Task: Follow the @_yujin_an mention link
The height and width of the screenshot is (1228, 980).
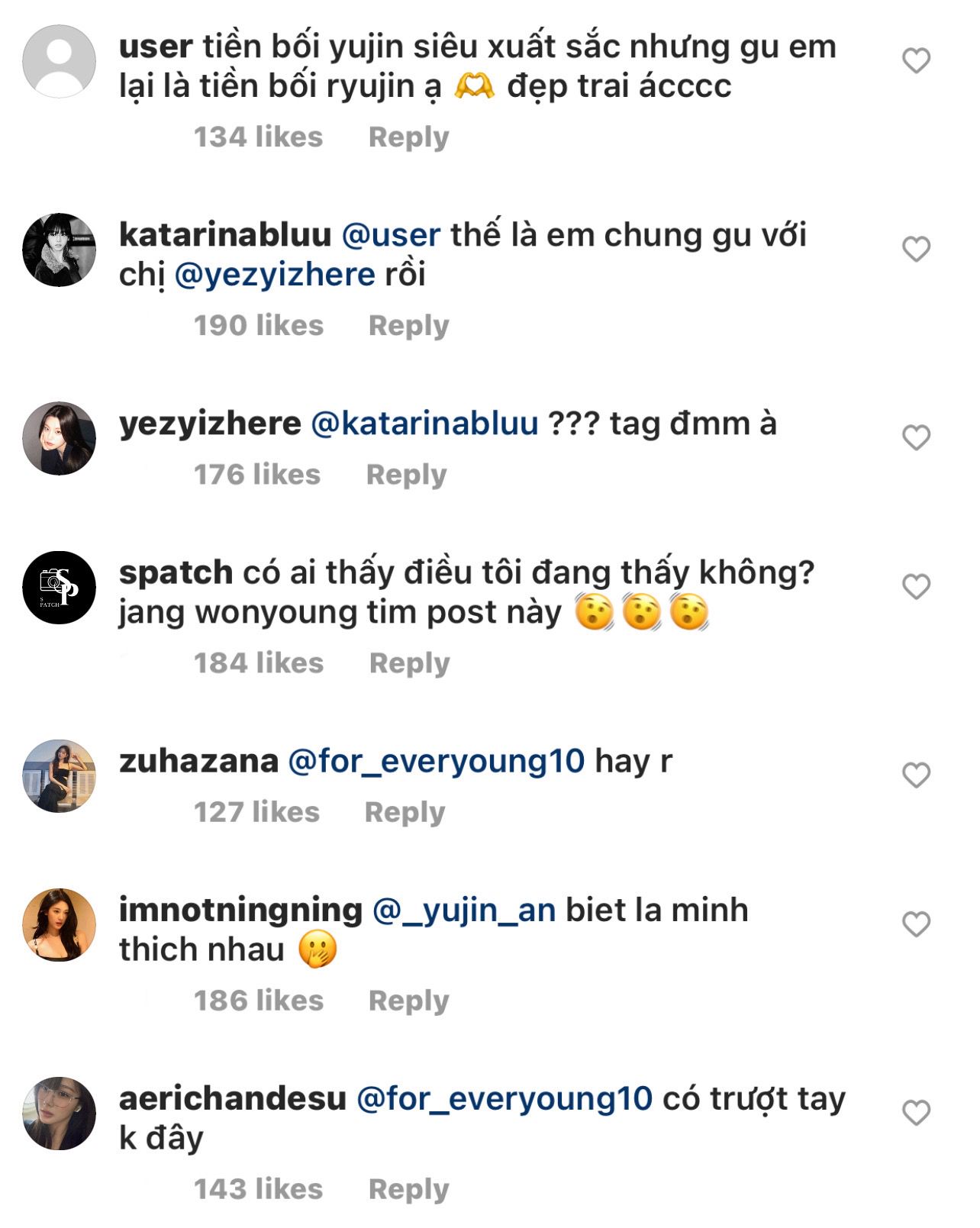Action: [x=464, y=910]
